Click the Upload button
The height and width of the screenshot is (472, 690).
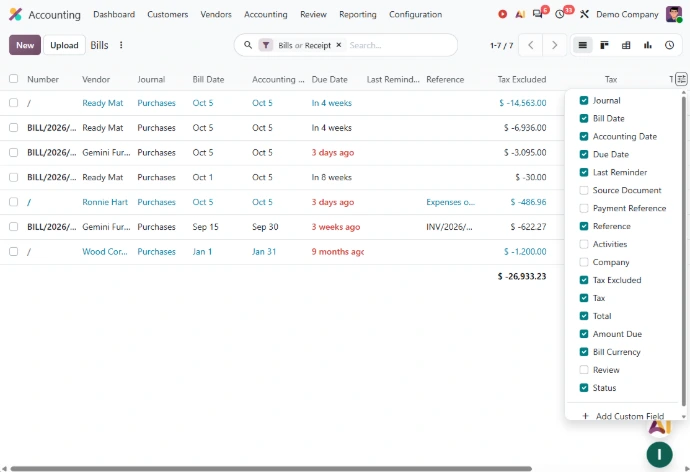click(64, 45)
